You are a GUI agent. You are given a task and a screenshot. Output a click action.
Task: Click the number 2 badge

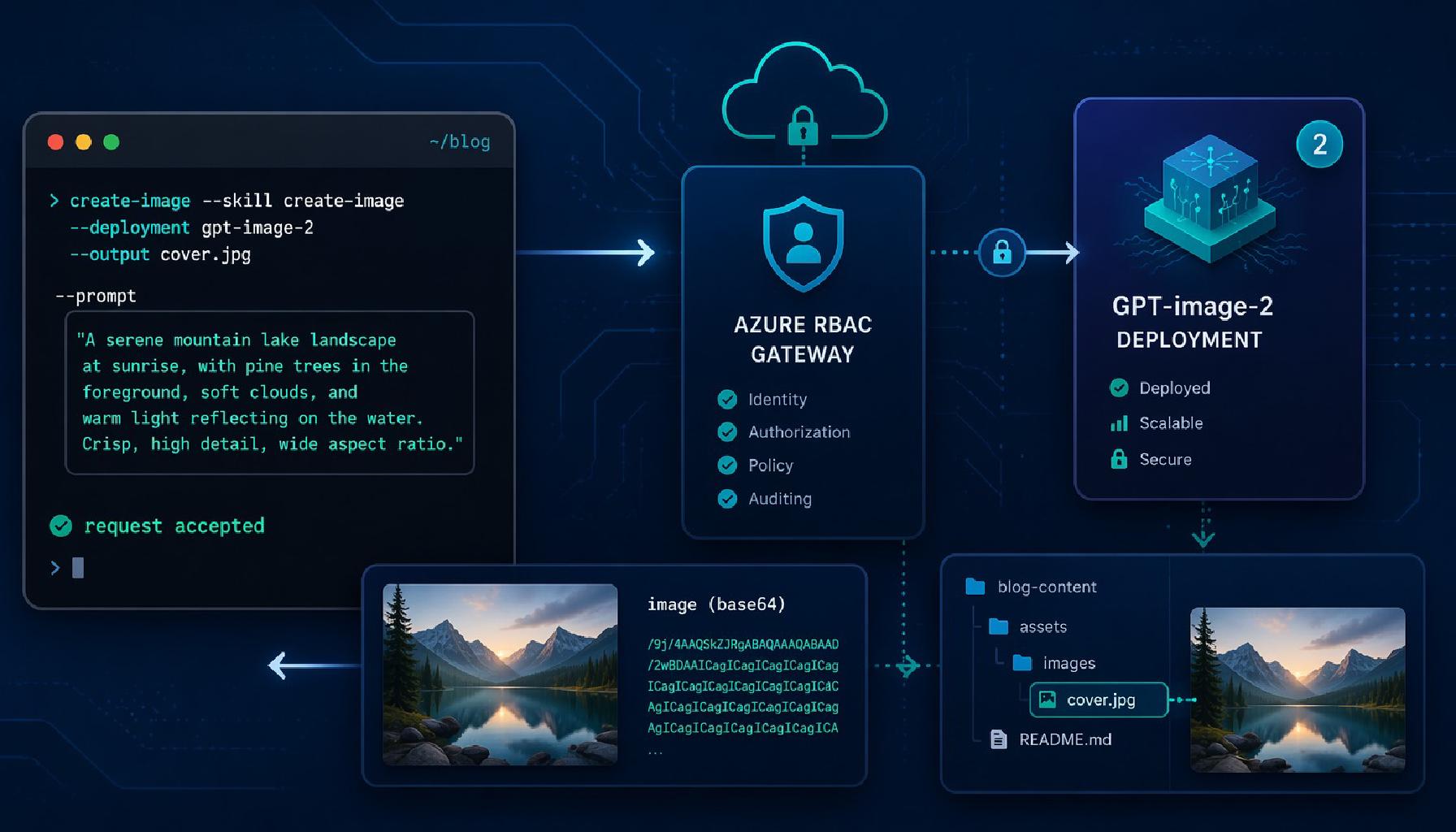click(1319, 145)
